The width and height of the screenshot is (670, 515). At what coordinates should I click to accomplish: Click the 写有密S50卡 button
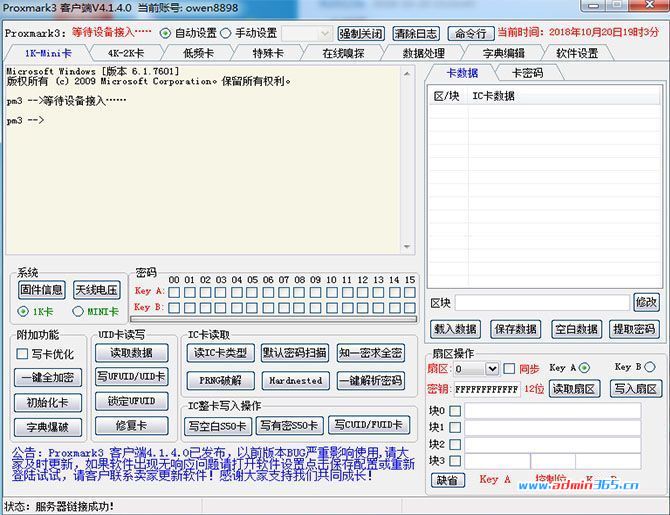point(289,426)
